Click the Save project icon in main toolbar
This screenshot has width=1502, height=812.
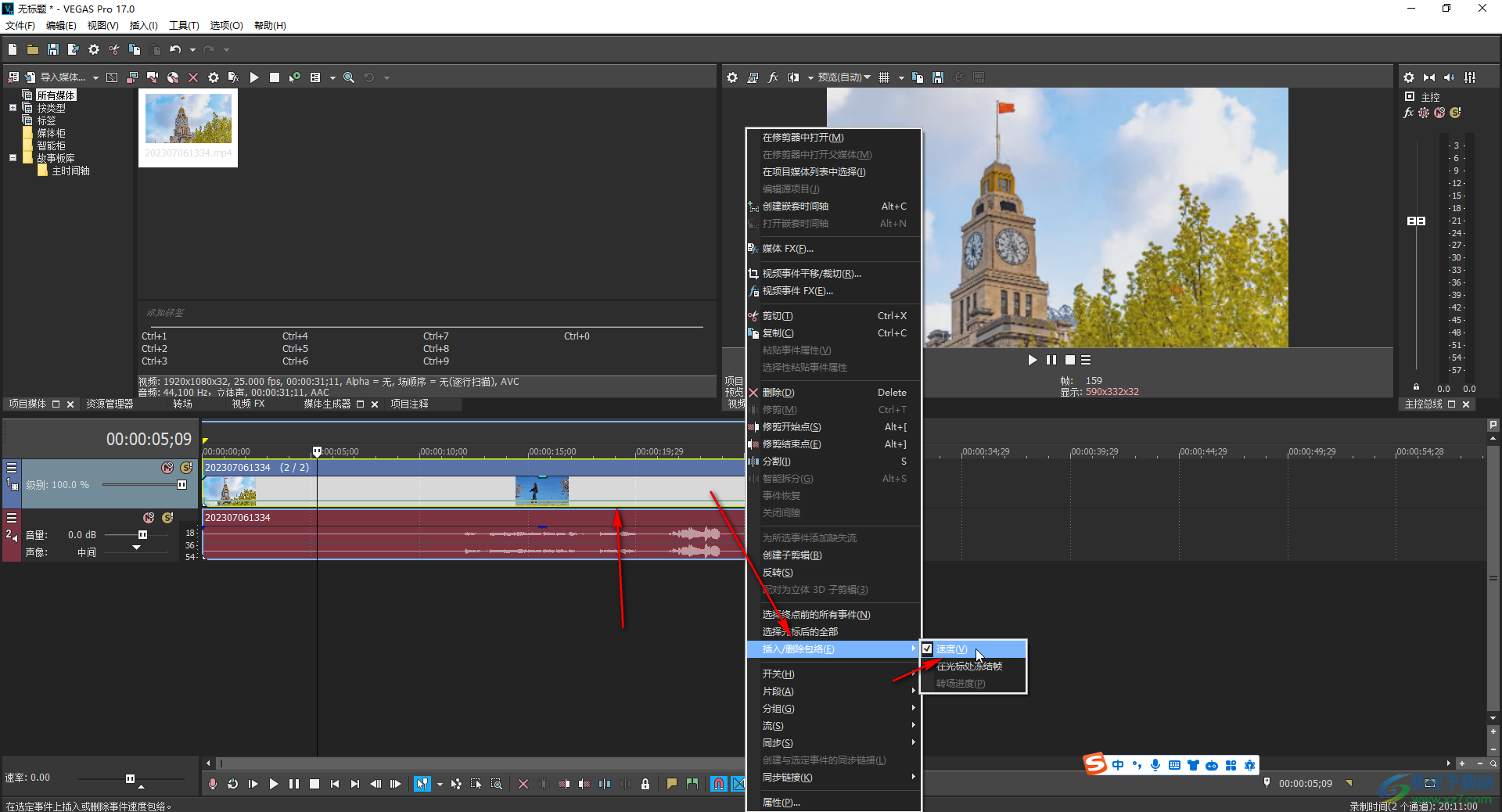52,49
